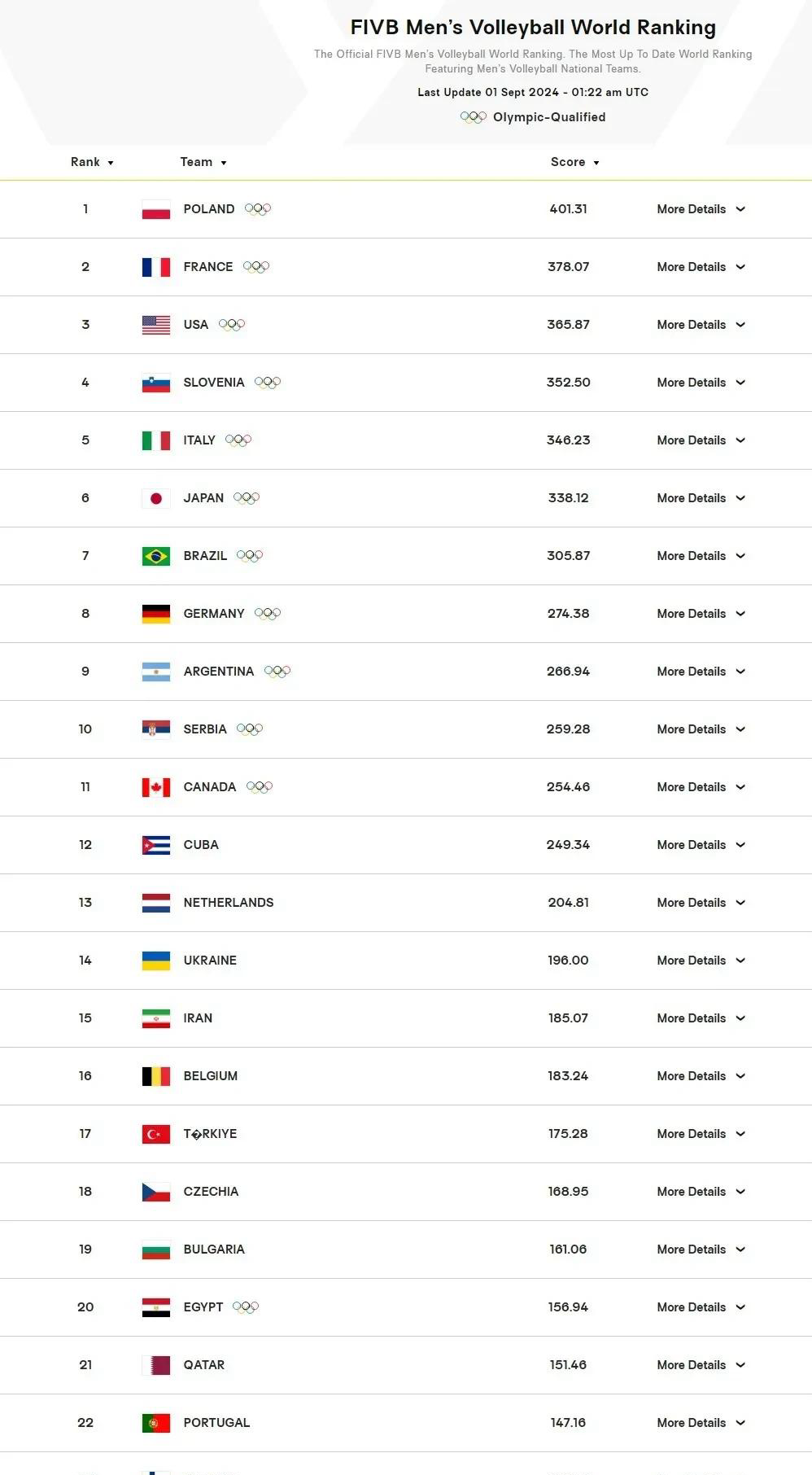This screenshot has height=1475, width=812.
Task: Click Italy's score 346.23
Action: click(568, 440)
